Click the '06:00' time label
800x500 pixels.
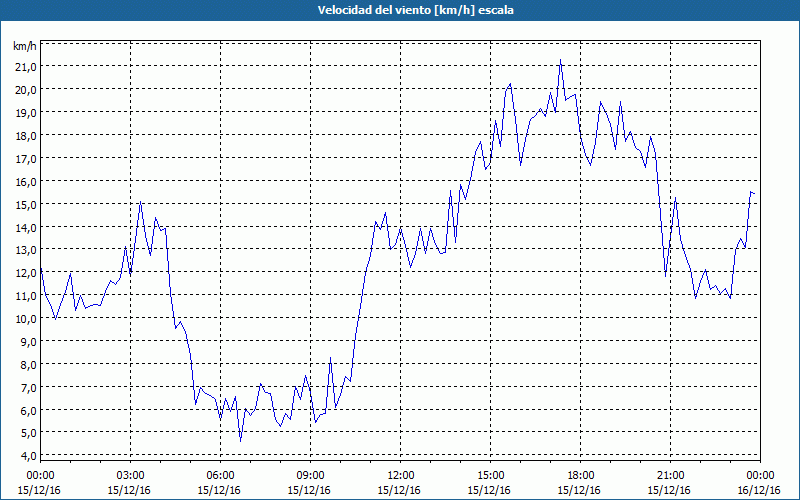pyautogui.click(x=220, y=476)
